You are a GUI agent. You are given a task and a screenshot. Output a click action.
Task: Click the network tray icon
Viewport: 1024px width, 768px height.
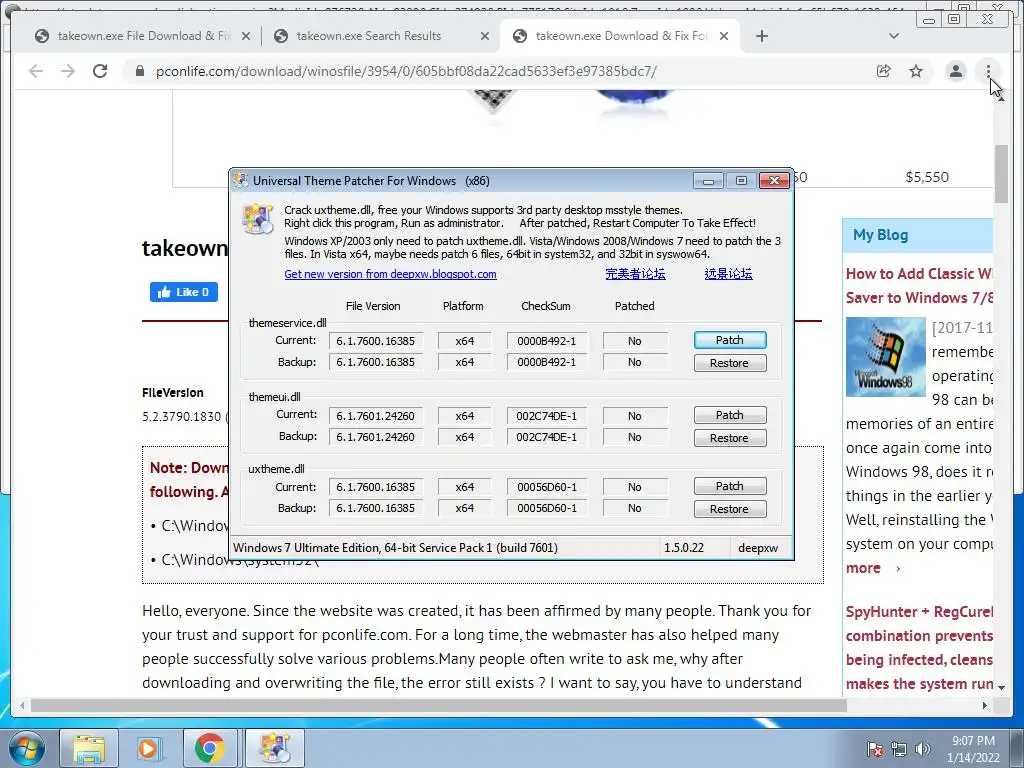(899, 749)
